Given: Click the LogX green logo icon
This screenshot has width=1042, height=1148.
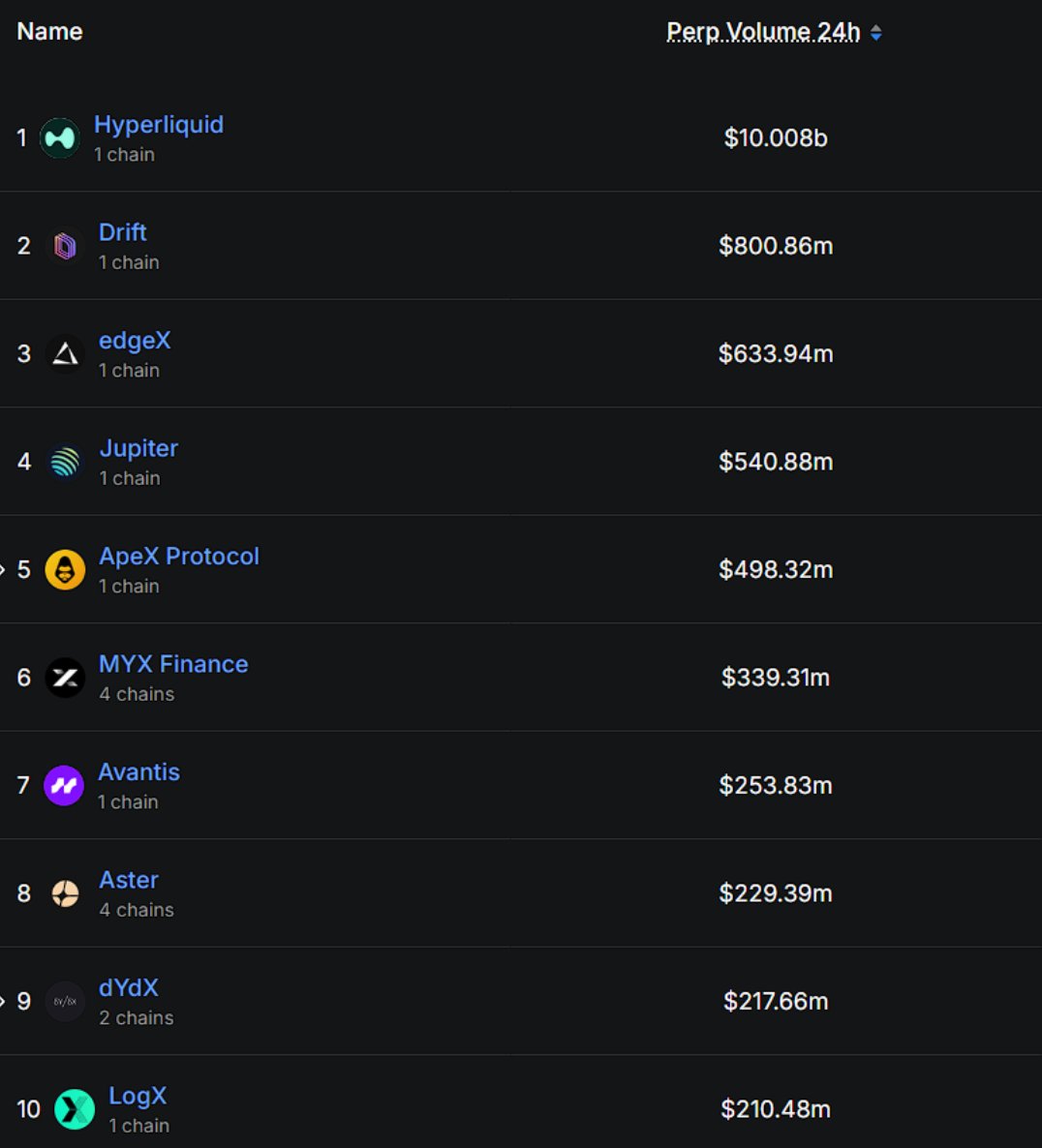Looking at the screenshot, I should (x=75, y=1109).
